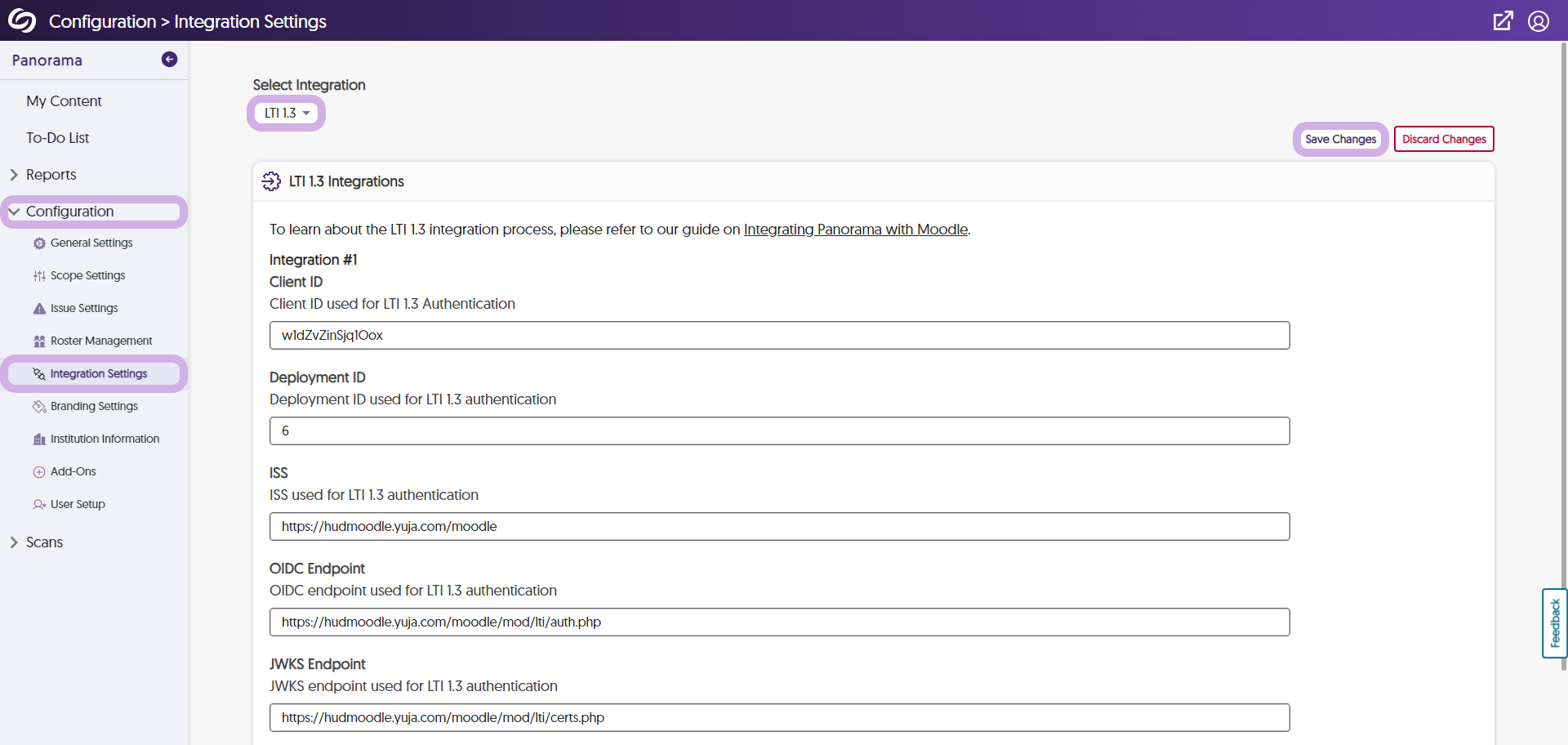Click Discard Changes button
The width and height of the screenshot is (1568, 745).
tap(1444, 139)
